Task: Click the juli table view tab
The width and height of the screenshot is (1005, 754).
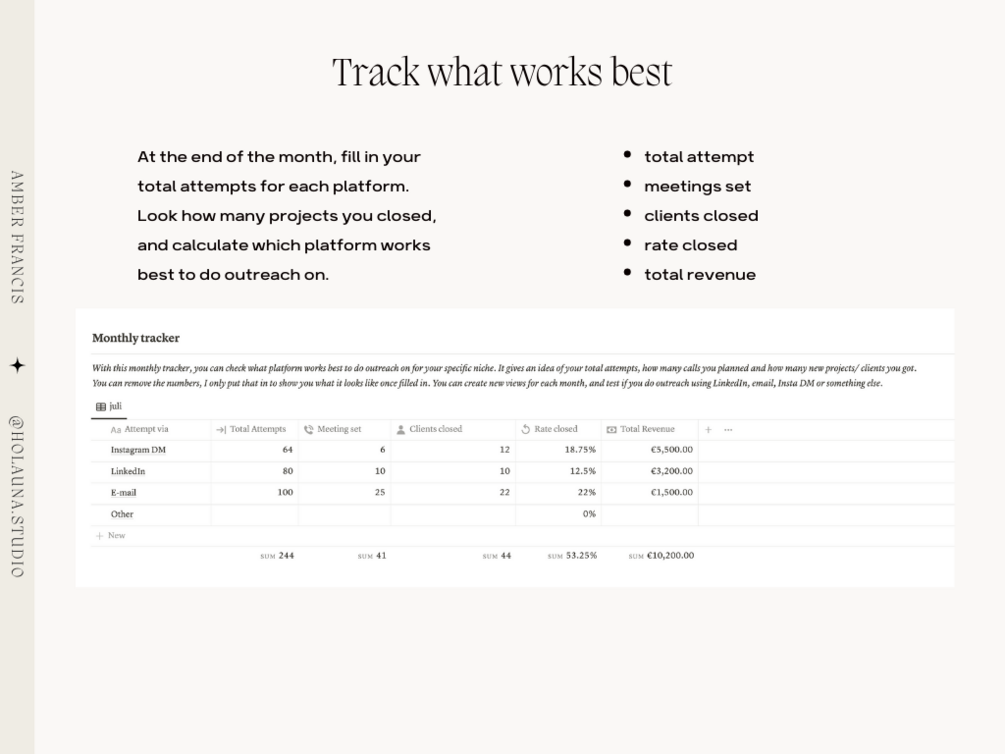Action: pyautogui.click(x=109, y=407)
